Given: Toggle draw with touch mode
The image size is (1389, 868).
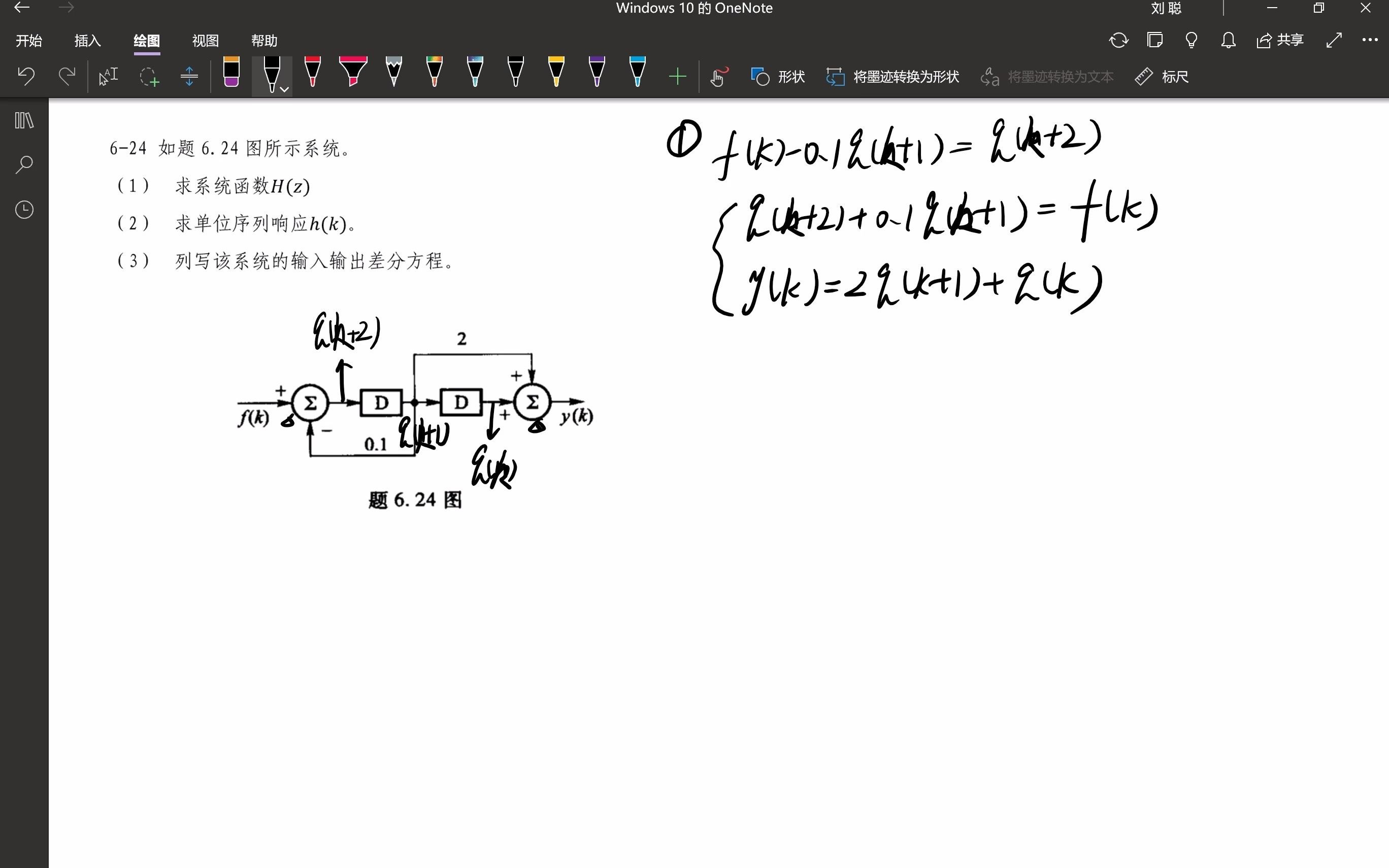Looking at the screenshot, I should pos(718,75).
